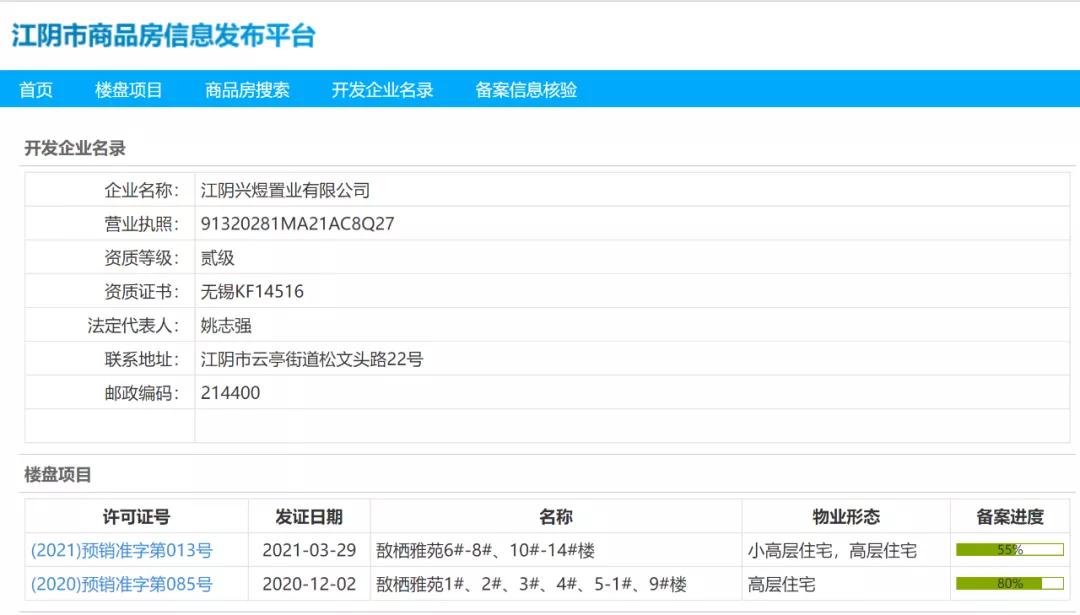The width and height of the screenshot is (1080, 615).
Task: Click the 80% backing progress bar
Action: (1008, 583)
